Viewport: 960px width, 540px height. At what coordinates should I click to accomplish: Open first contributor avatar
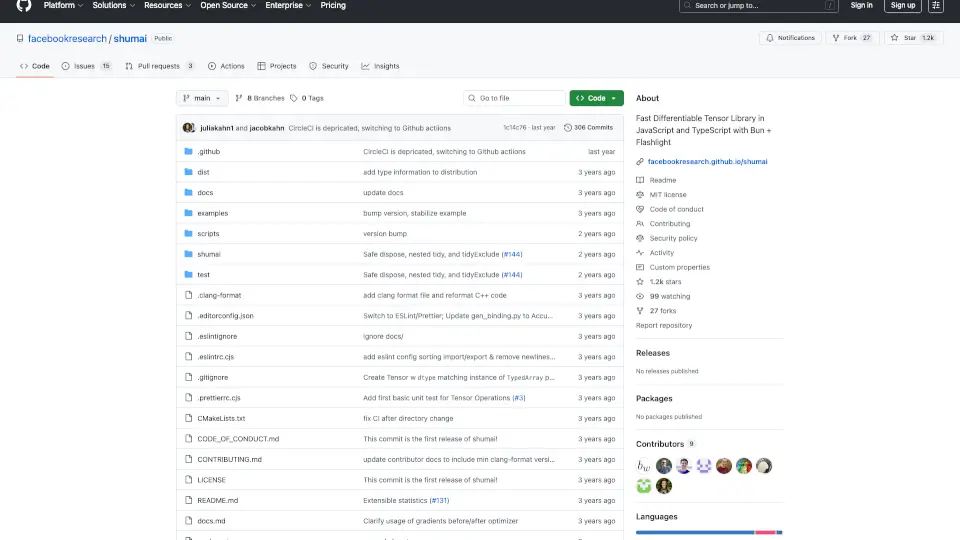(645, 466)
